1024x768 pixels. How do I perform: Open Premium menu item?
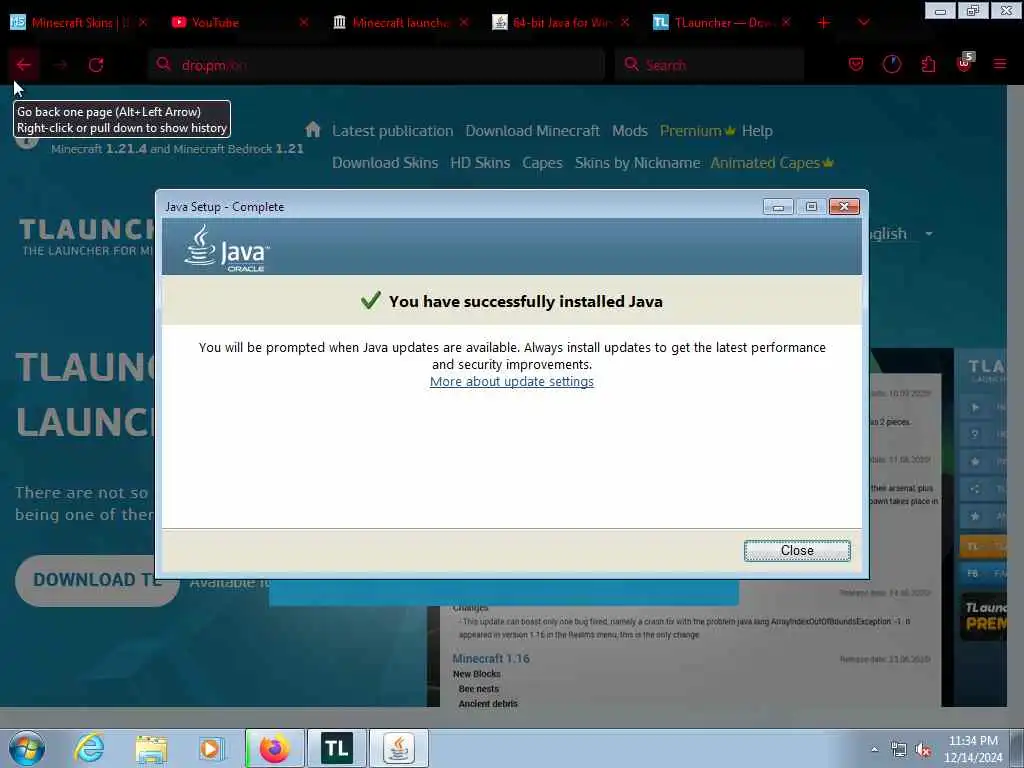[697, 131]
